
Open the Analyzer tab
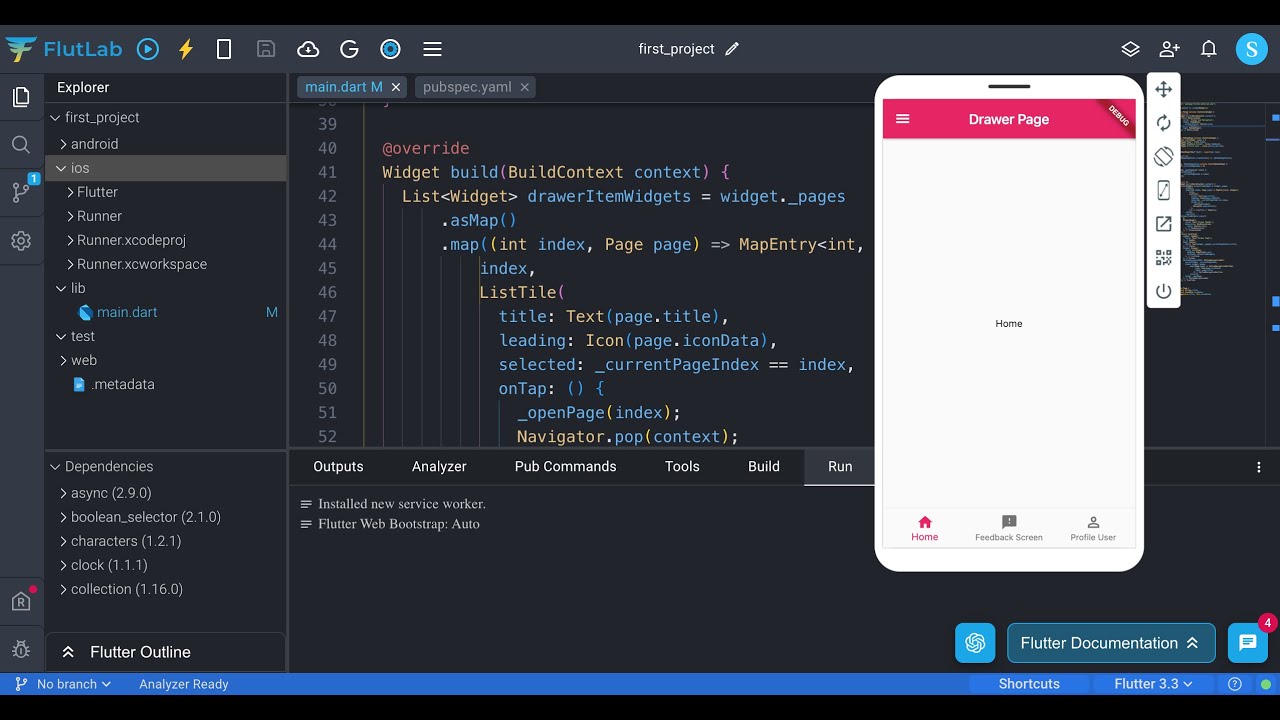(439, 466)
